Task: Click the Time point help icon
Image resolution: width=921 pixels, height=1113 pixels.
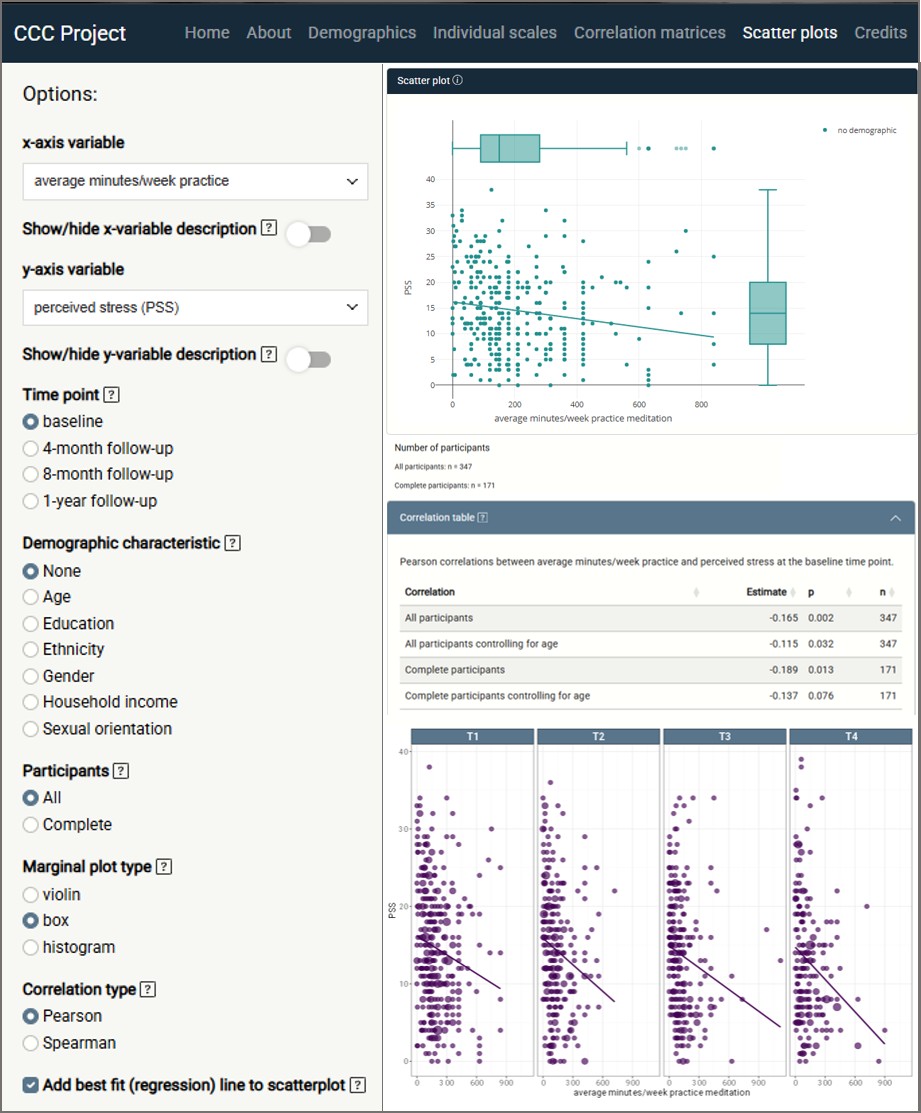Action: [x=111, y=395]
